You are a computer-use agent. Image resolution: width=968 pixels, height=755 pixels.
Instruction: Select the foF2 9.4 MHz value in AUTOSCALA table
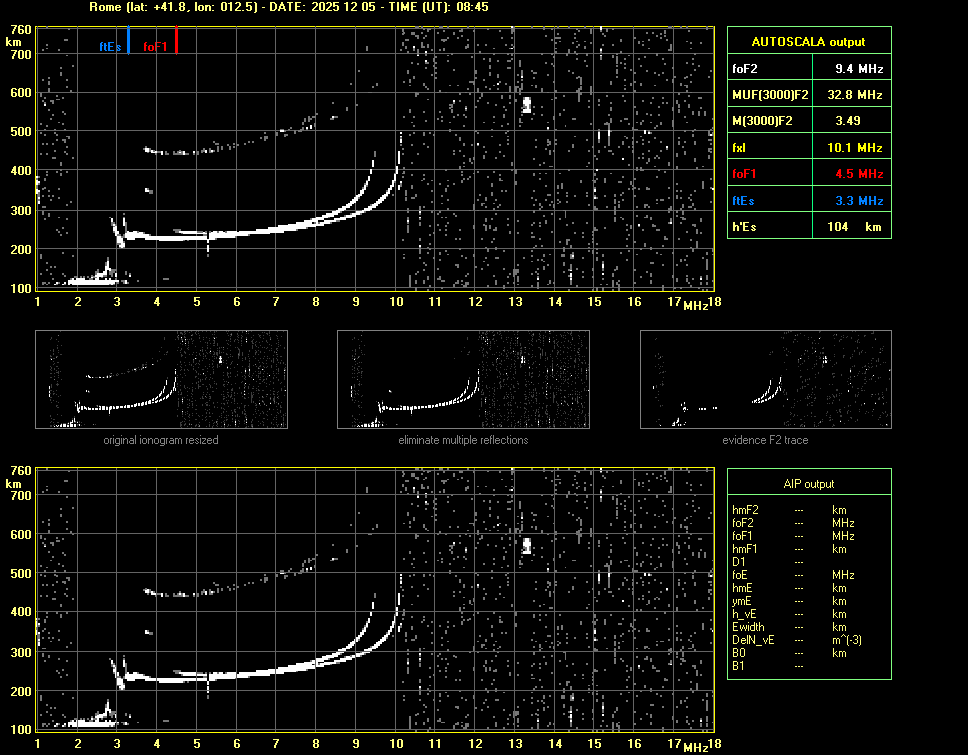859,69
